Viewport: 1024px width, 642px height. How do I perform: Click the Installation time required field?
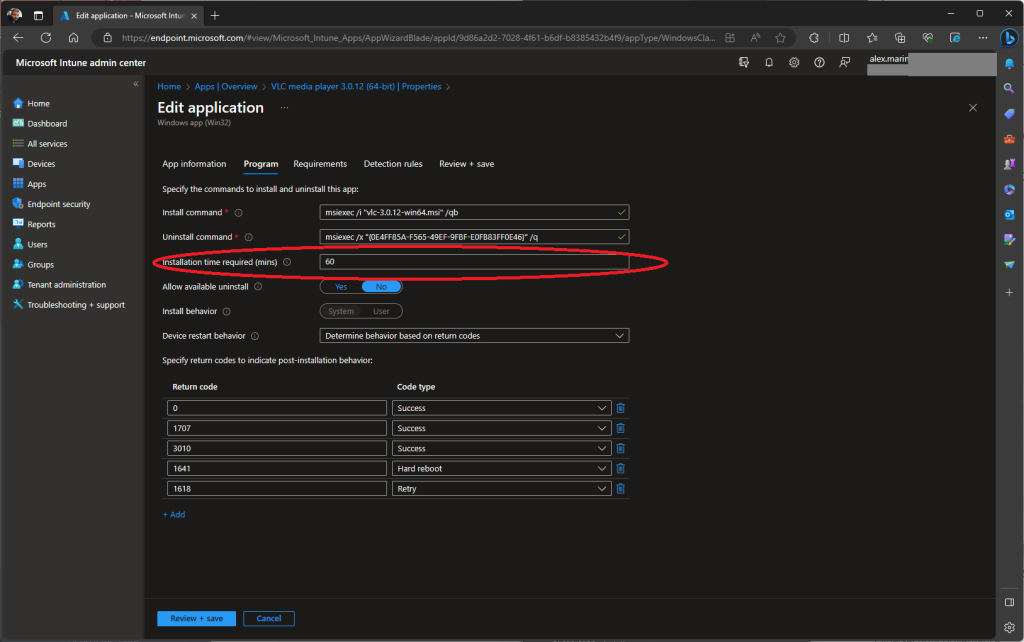[474, 262]
